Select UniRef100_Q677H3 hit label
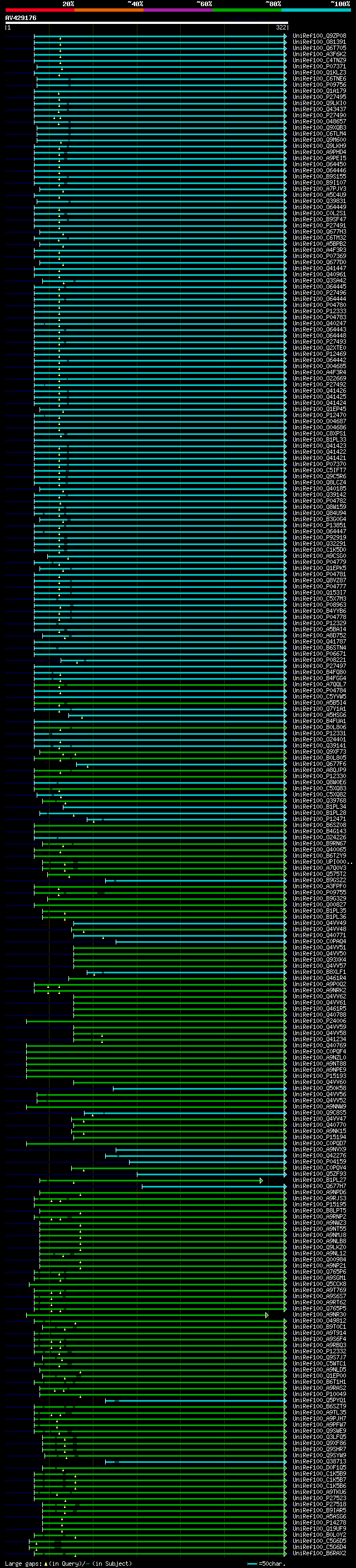 (x=319, y=232)
